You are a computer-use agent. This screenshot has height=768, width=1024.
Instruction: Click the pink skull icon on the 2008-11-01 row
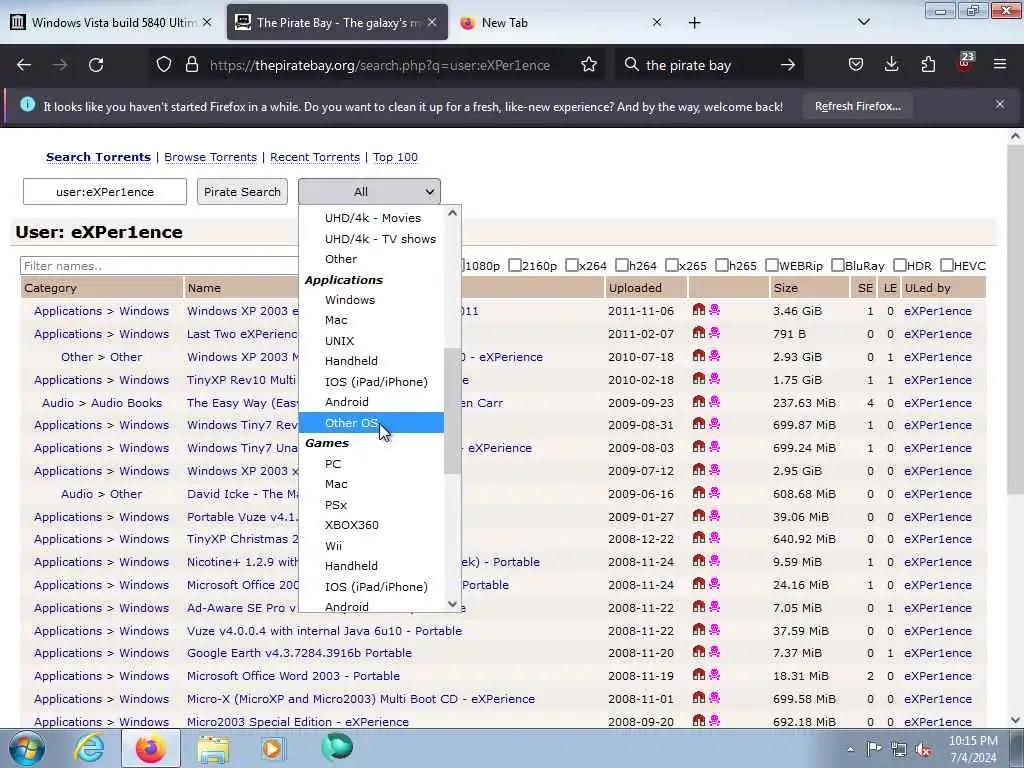coord(714,697)
